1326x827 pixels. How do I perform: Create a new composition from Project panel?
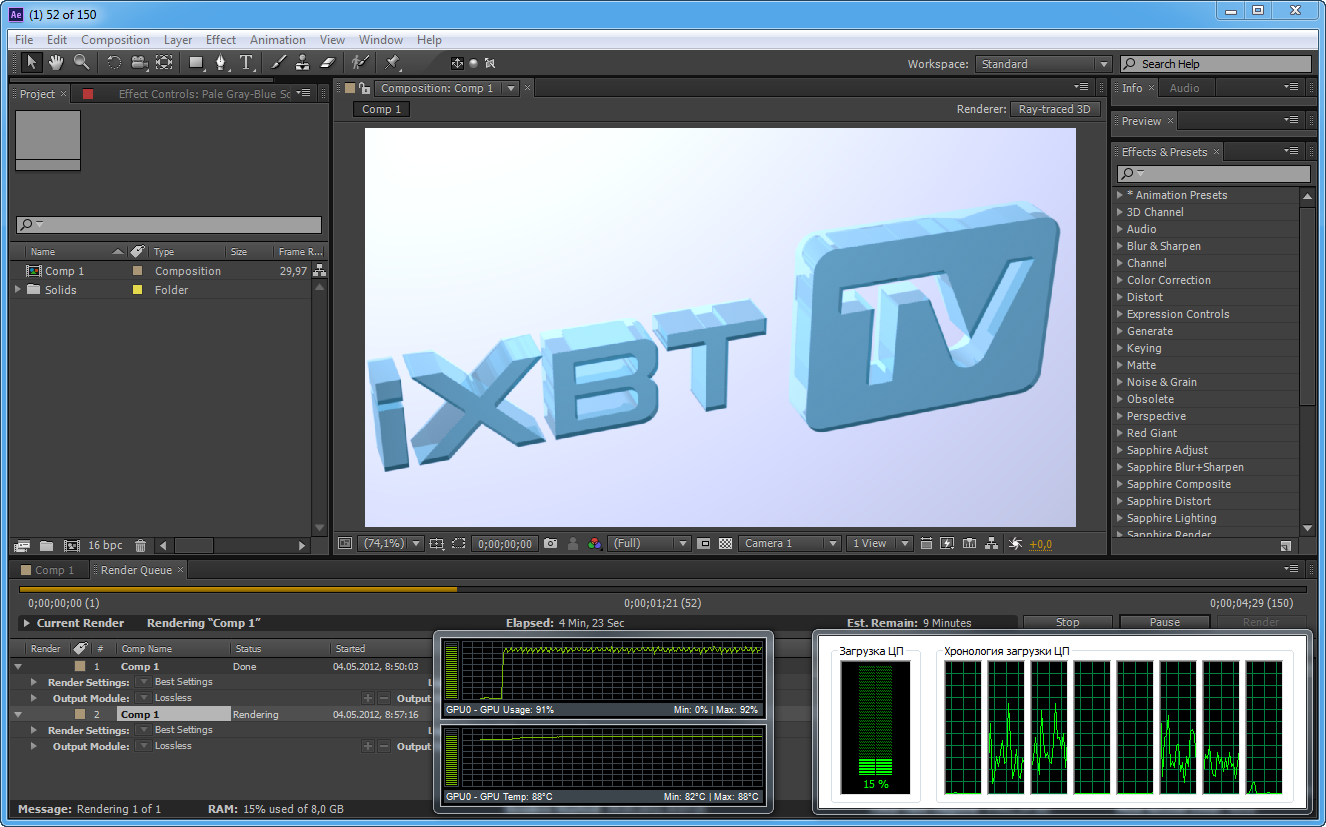point(71,546)
